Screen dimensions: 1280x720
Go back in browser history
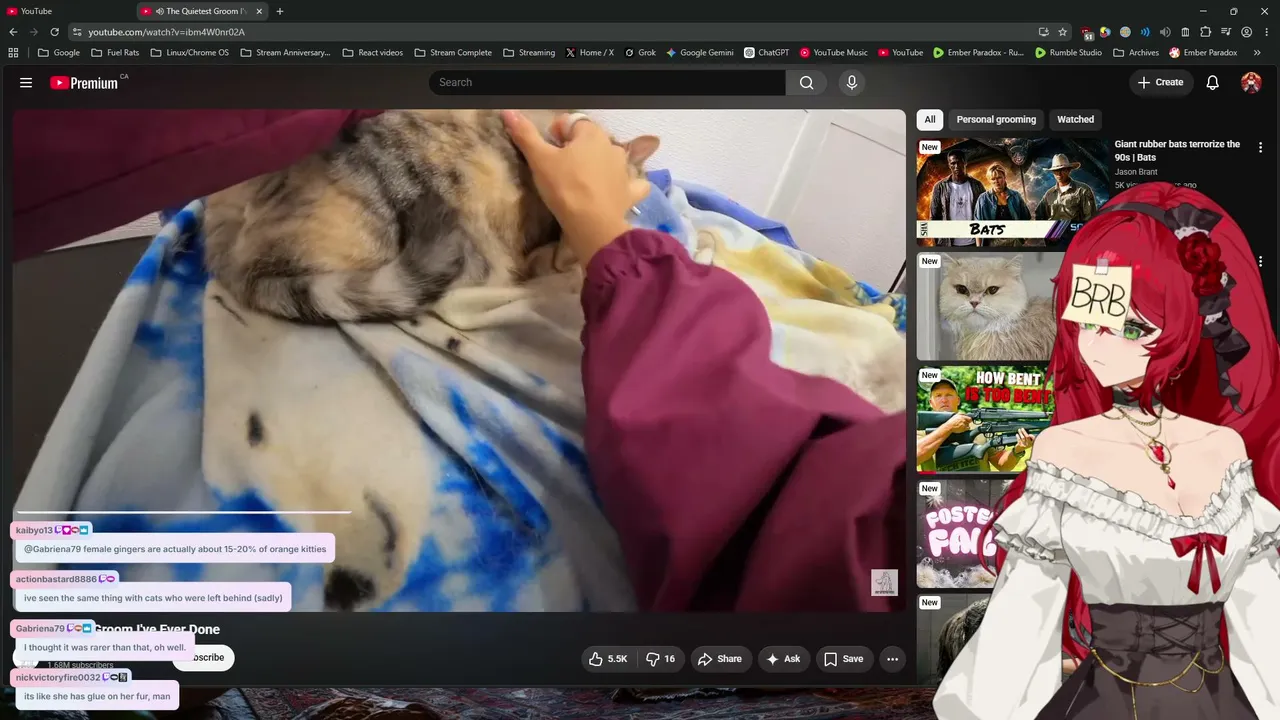[13, 32]
